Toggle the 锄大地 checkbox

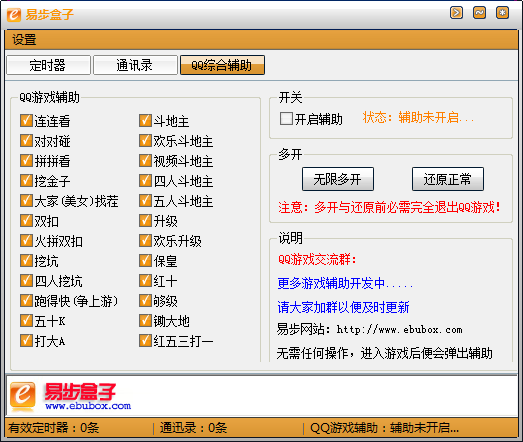[145, 321]
